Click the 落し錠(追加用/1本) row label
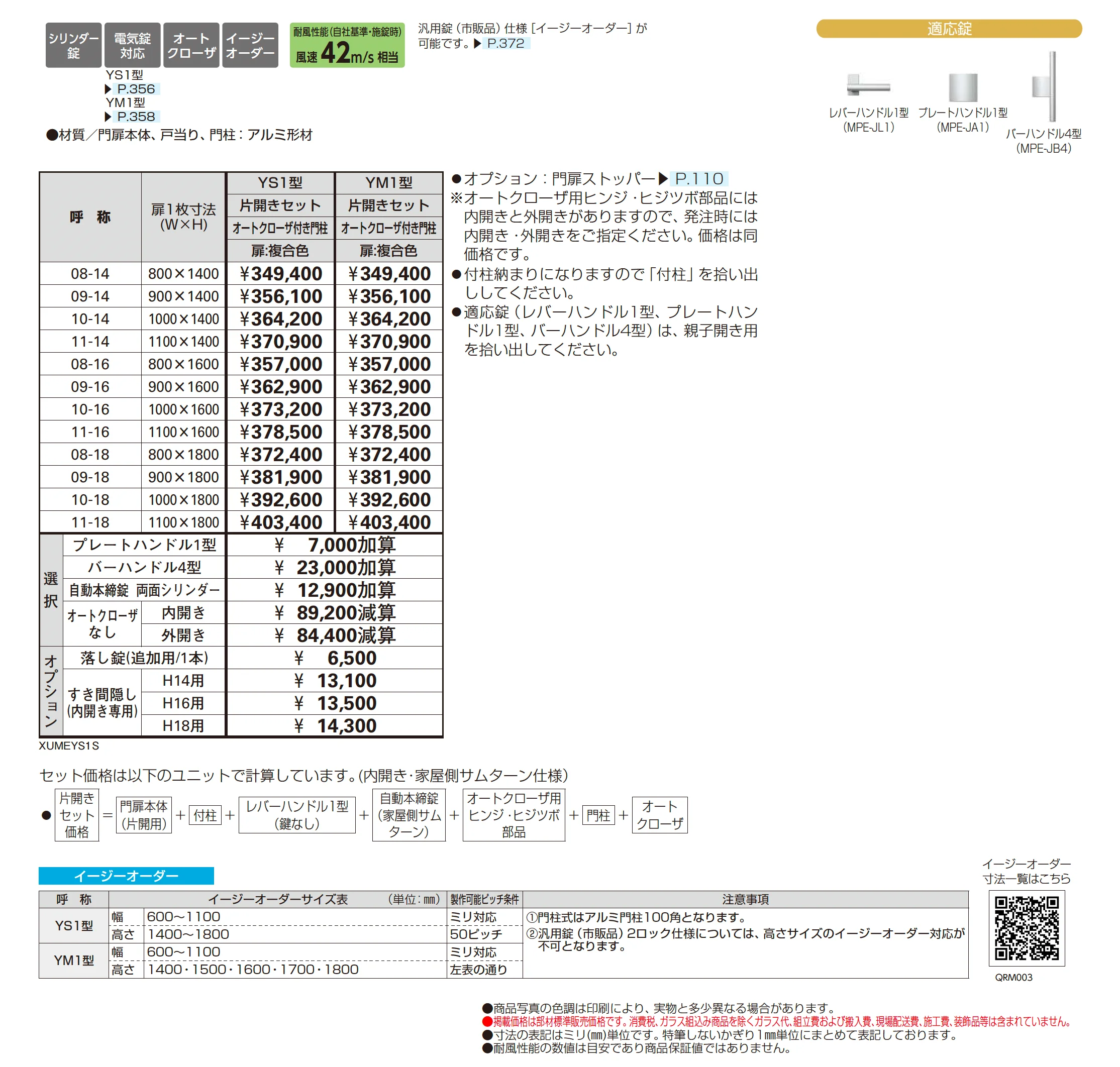This screenshot has width=1120, height=1067. tap(145, 658)
